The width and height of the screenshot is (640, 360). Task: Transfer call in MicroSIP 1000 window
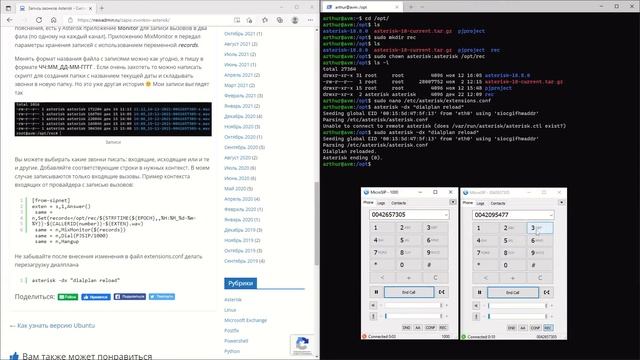(442, 292)
